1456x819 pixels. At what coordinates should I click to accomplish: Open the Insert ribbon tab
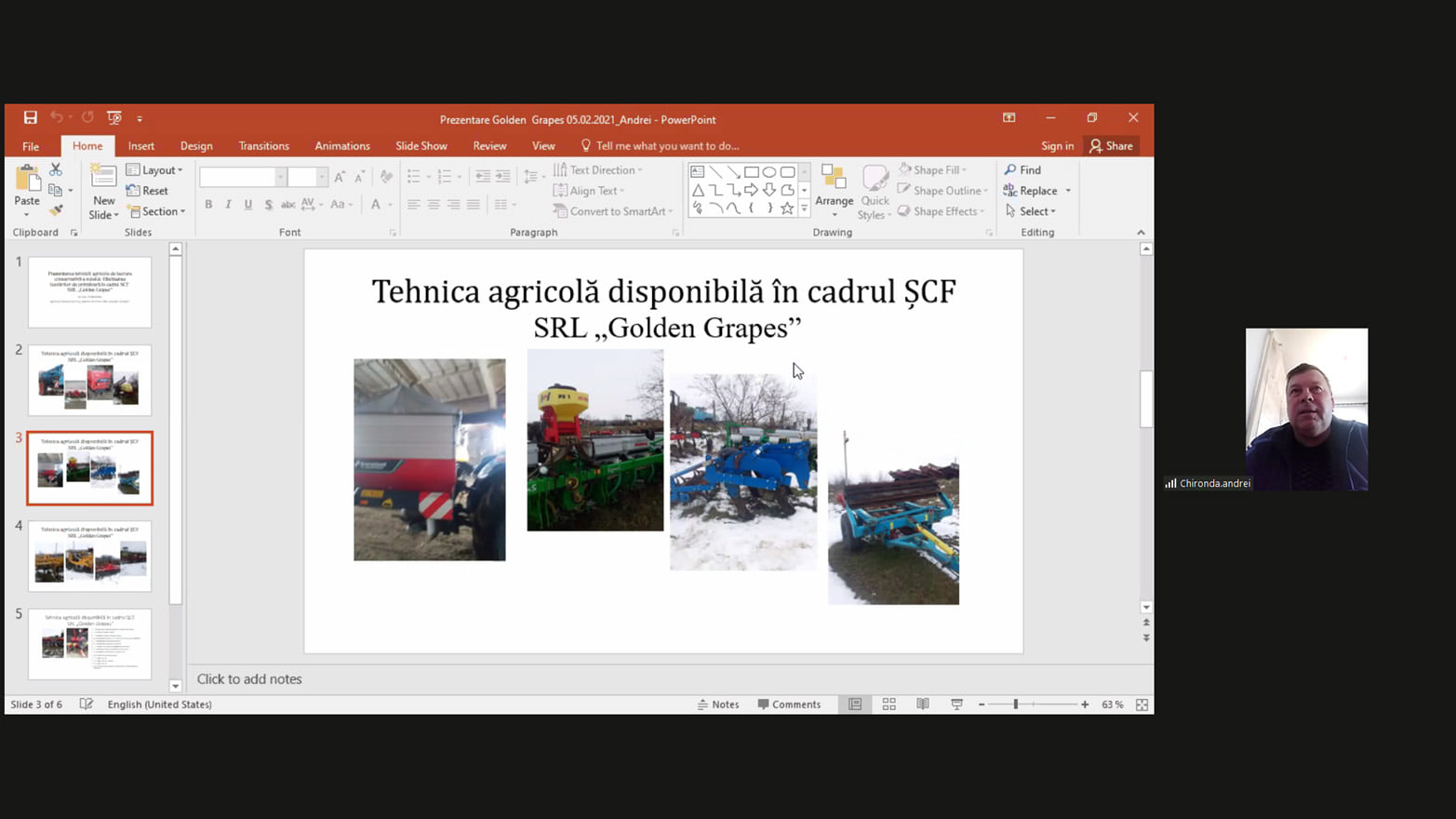141,146
